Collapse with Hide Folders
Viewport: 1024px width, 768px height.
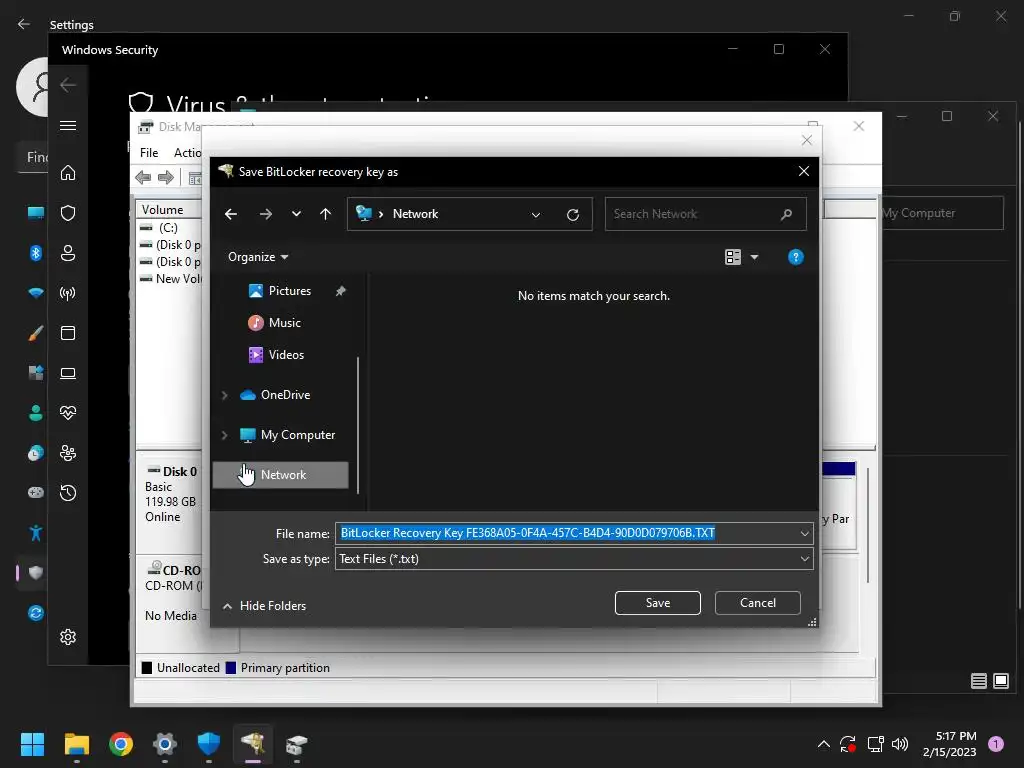click(264, 606)
